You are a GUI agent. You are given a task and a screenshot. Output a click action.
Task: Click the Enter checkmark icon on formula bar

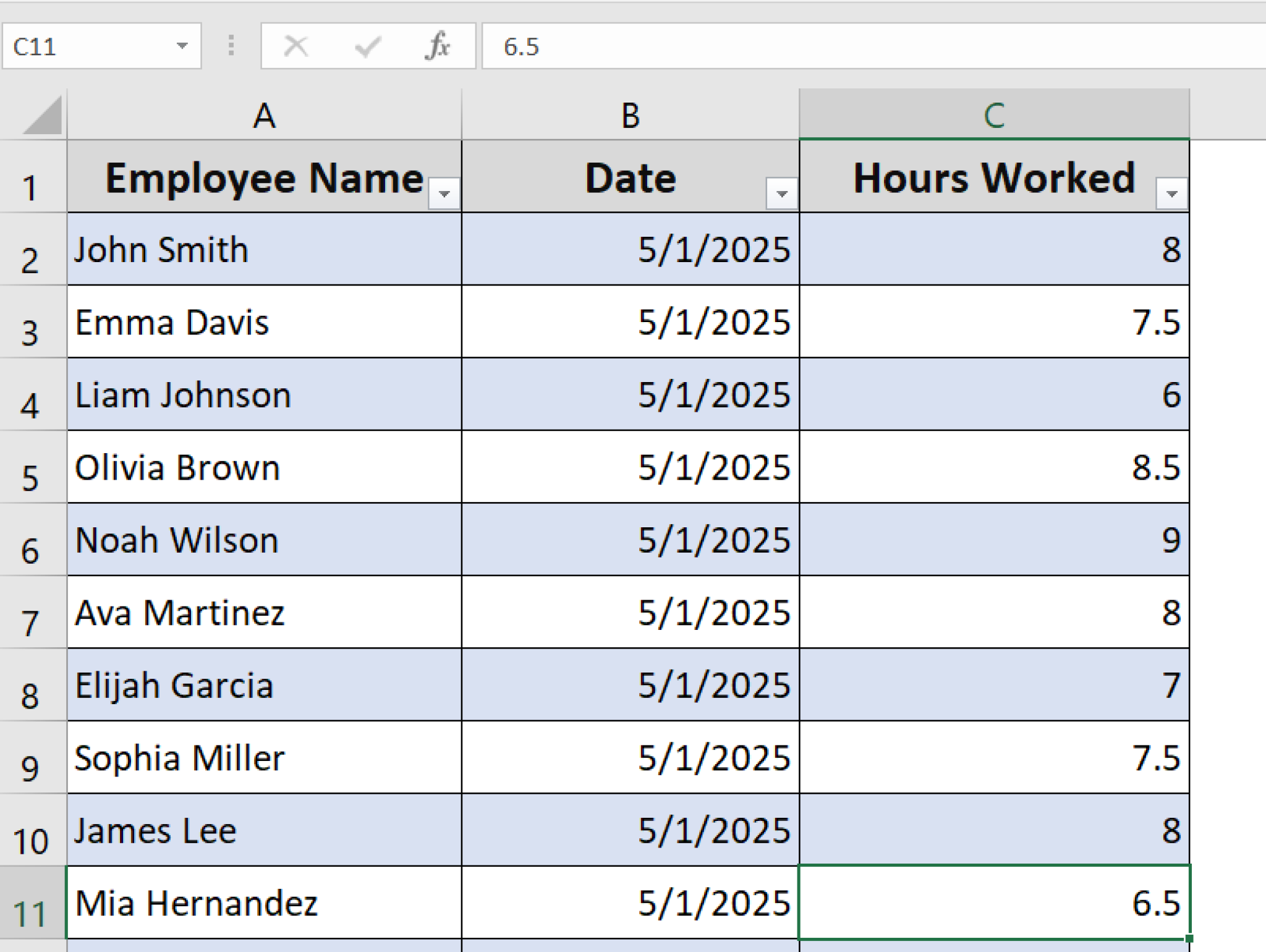click(x=368, y=45)
